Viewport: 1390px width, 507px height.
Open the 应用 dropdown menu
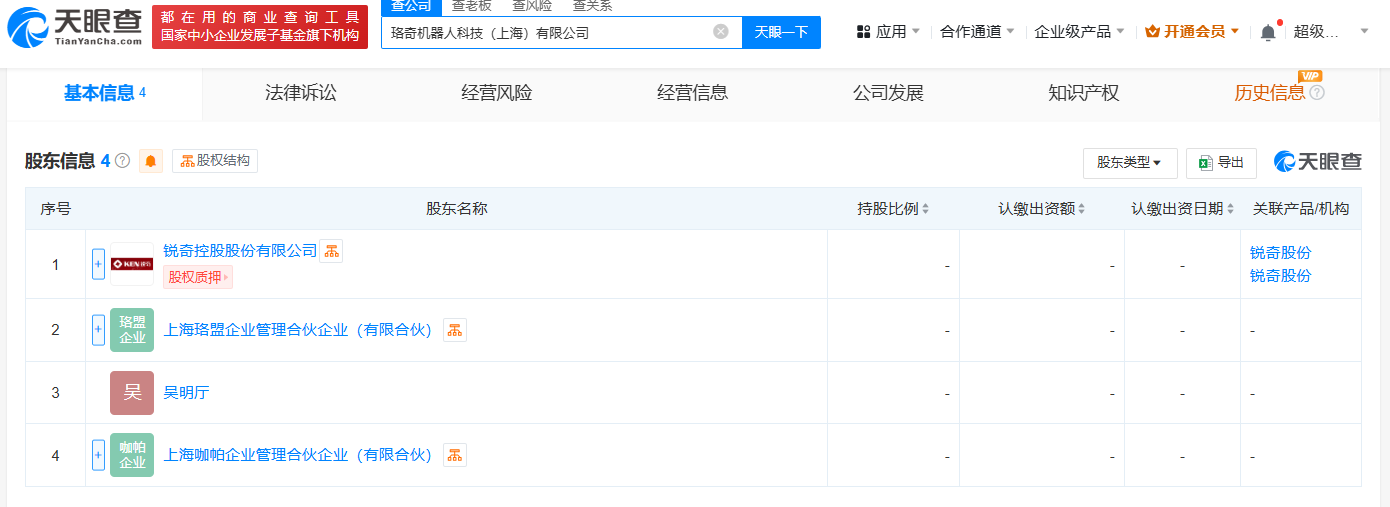888,32
